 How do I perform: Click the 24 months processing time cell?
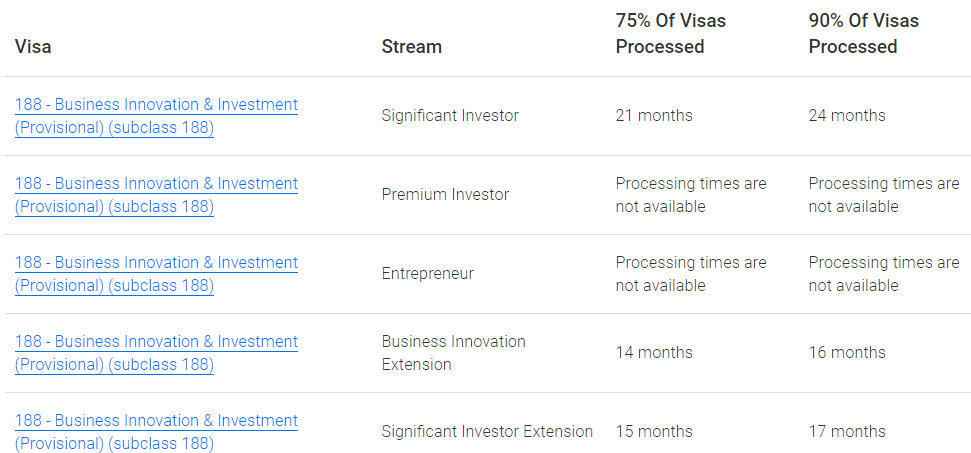847,116
